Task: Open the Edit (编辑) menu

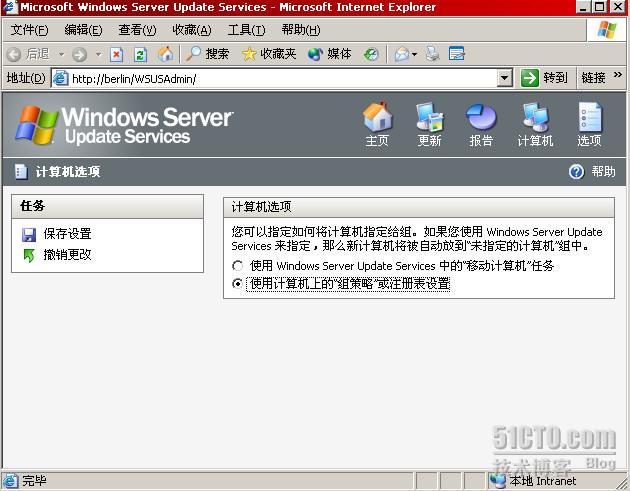Action: tap(84, 30)
